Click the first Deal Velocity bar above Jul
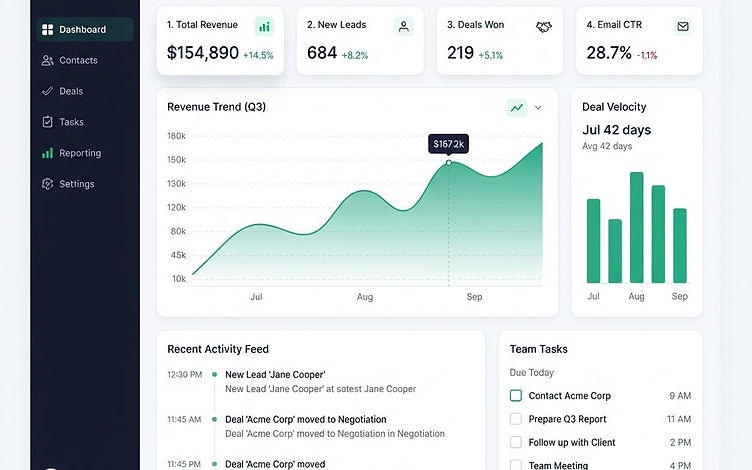 593,241
